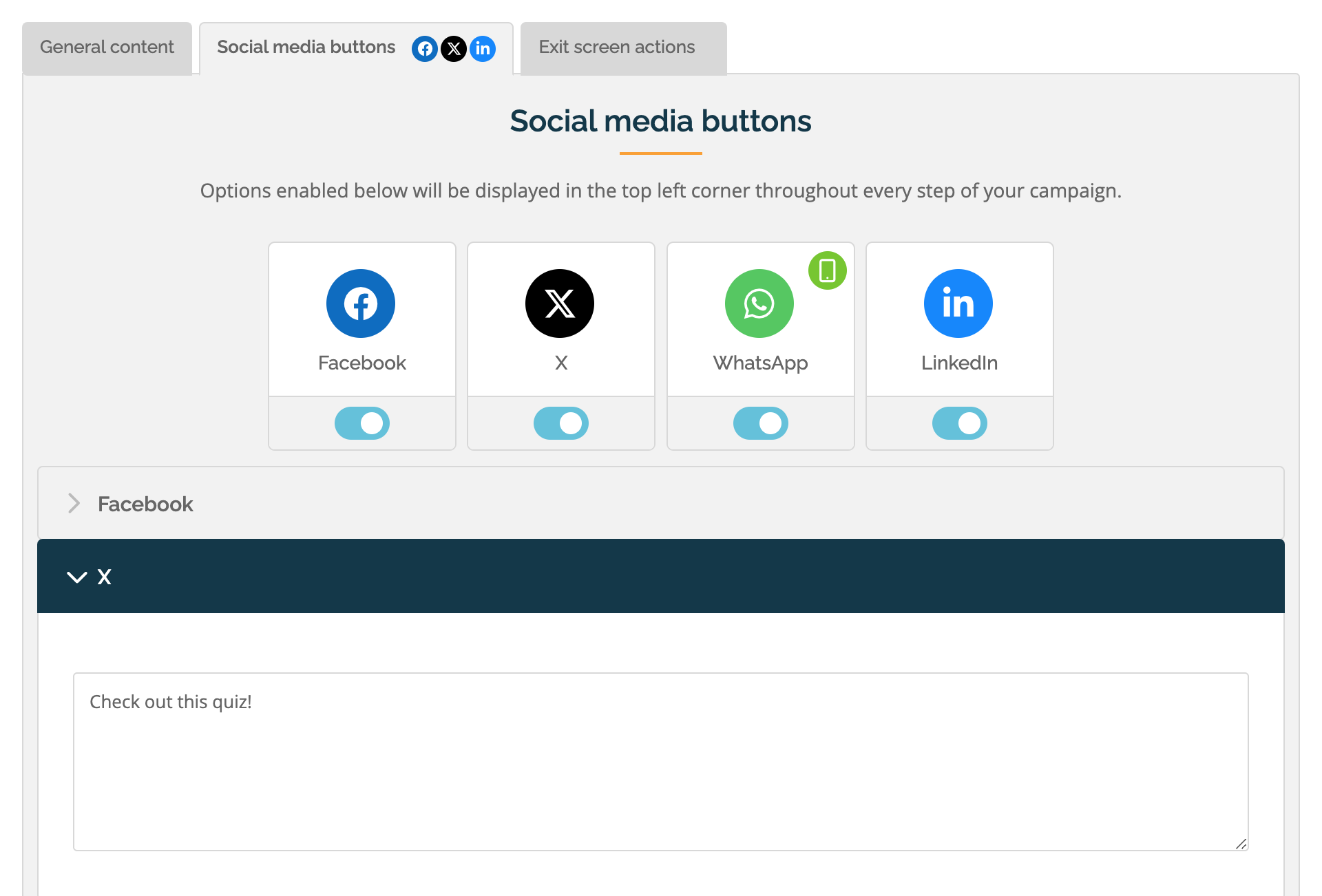Click the Facebook icon in the card
This screenshot has width=1322, height=896.
click(x=361, y=303)
